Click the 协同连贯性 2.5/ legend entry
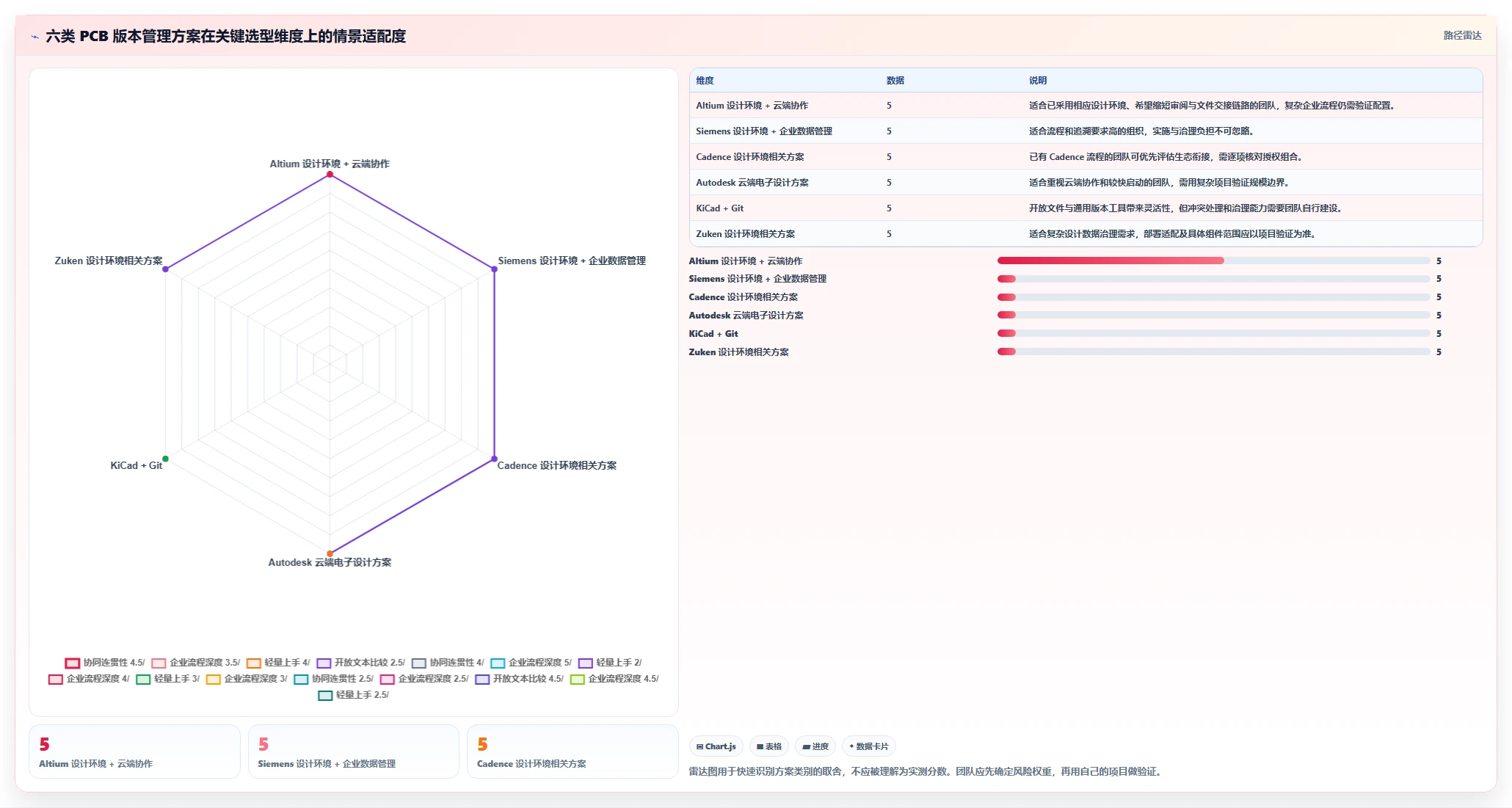The width and height of the screenshot is (1512, 808). [x=334, y=679]
